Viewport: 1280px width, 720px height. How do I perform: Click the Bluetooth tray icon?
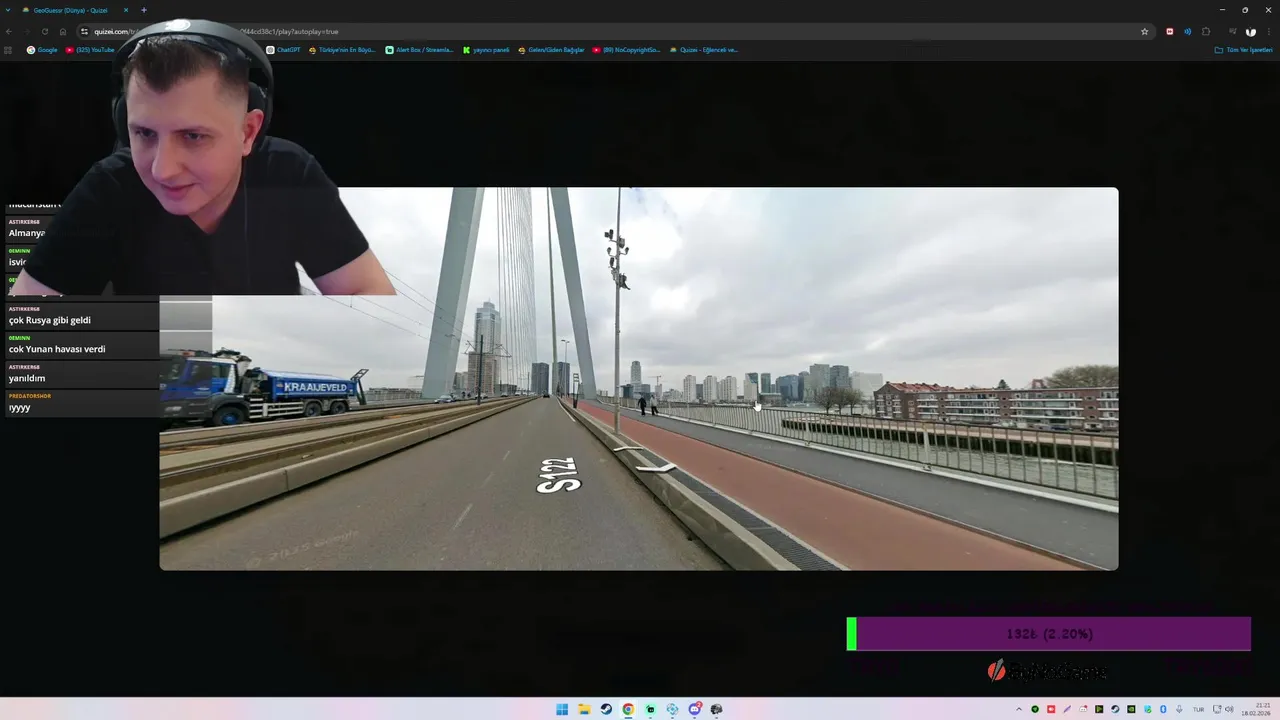pyautogui.click(x=1163, y=709)
